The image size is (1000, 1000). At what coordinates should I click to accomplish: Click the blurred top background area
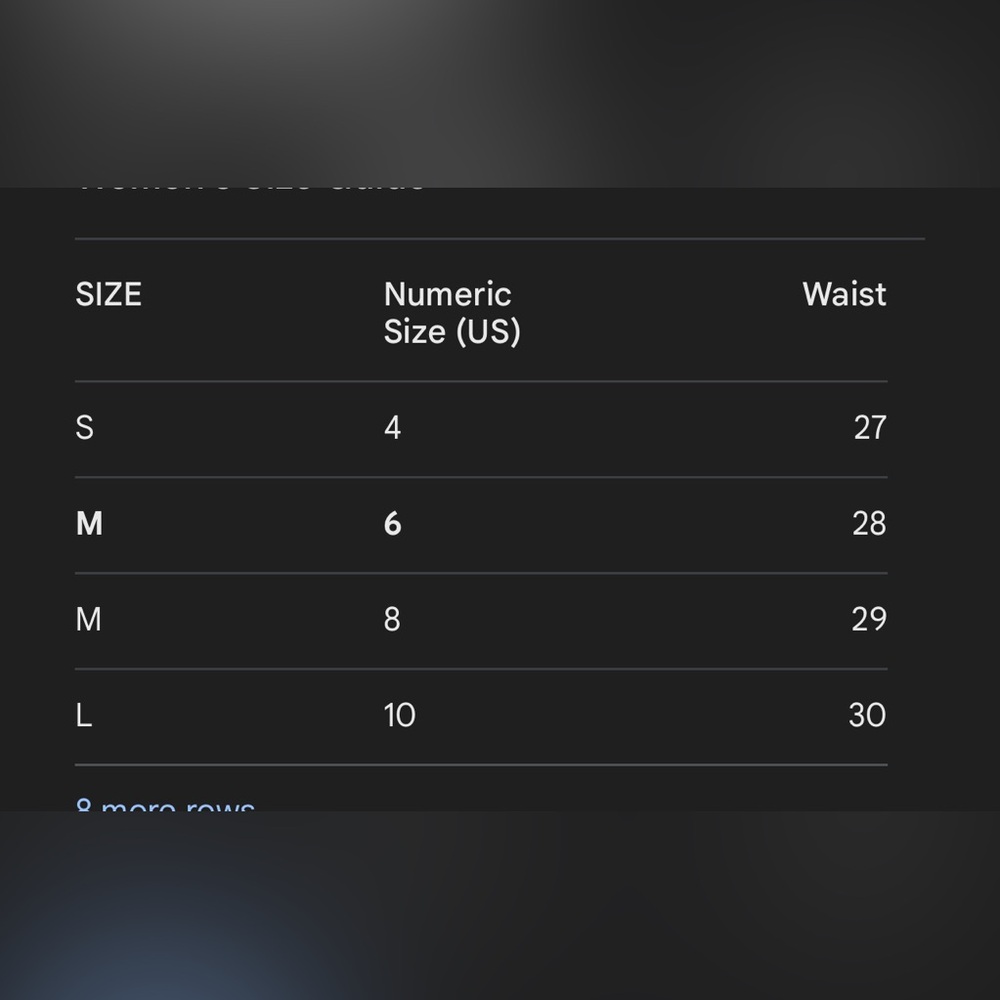(500, 94)
